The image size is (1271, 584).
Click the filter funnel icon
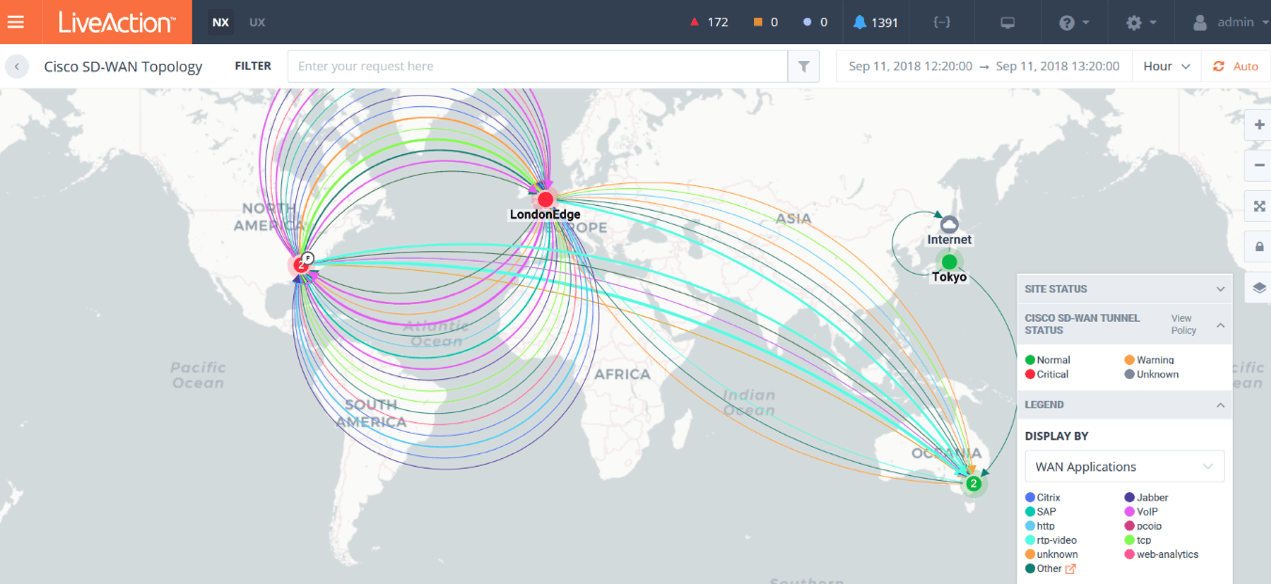803,67
